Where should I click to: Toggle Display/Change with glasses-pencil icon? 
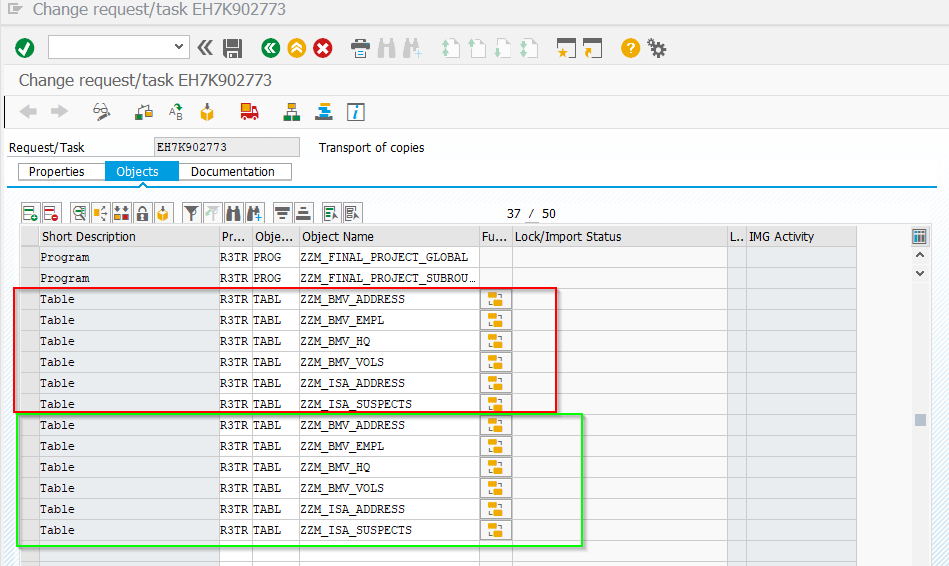tap(101, 112)
